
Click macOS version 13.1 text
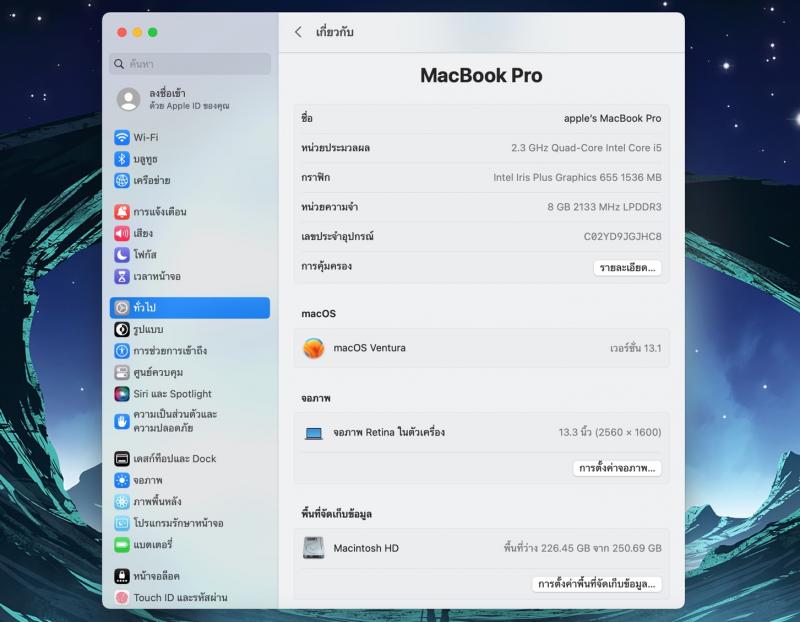[636, 348]
